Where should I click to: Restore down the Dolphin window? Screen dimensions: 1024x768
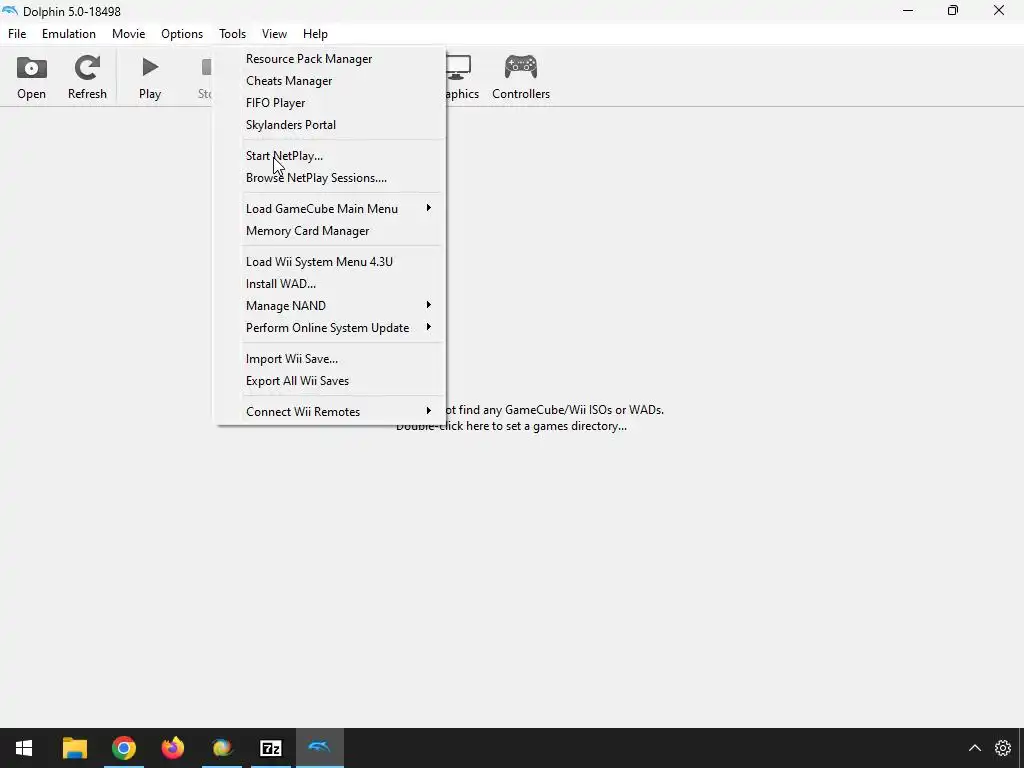953,10
